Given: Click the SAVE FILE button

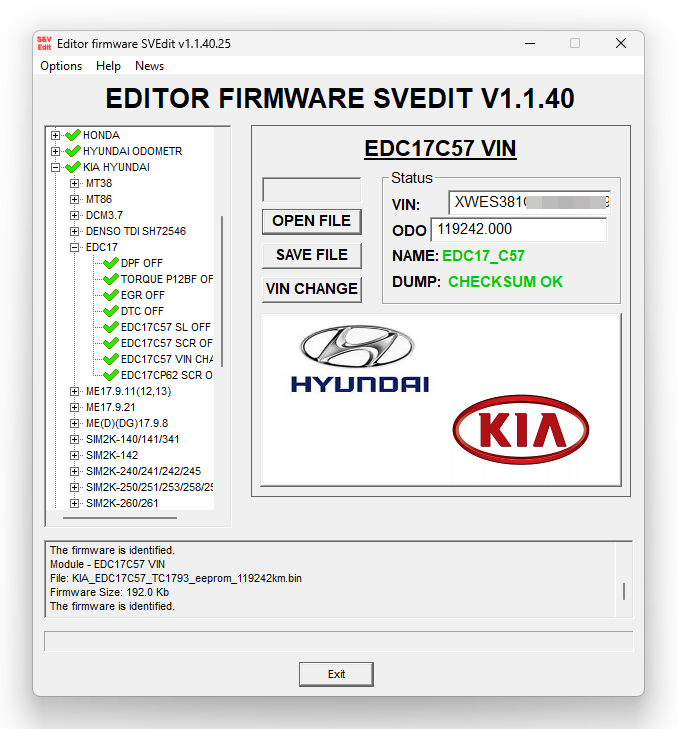Looking at the screenshot, I should (x=312, y=255).
